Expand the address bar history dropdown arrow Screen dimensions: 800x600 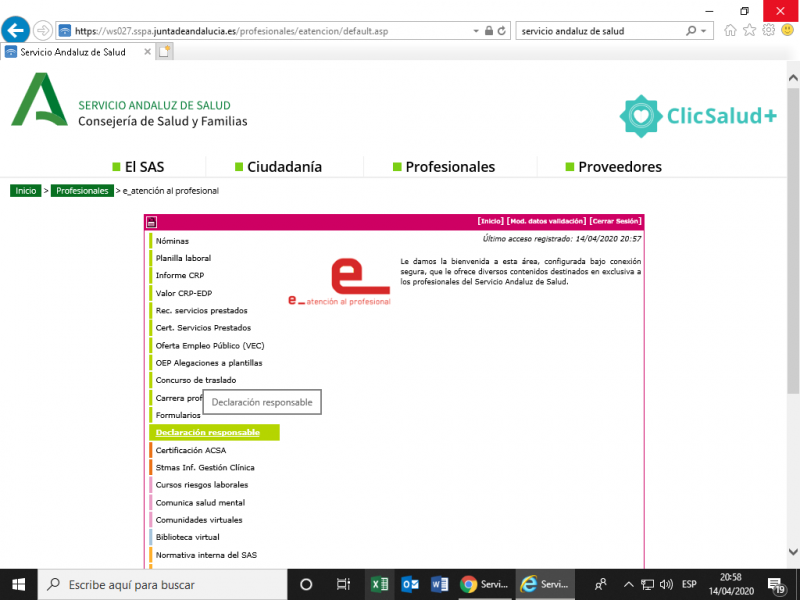point(476,31)
